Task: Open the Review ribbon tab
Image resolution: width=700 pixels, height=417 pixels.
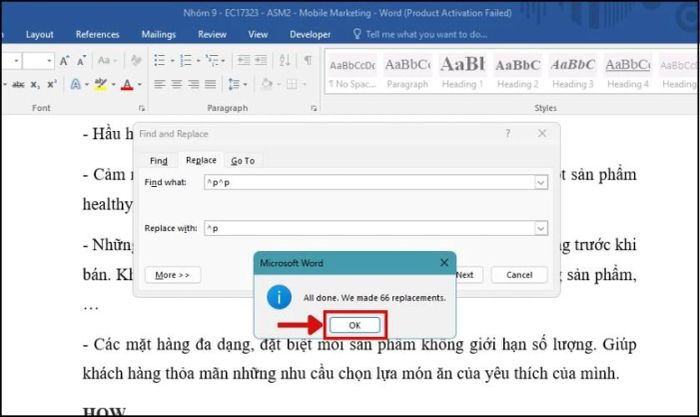Action: [x=212, y=34]
